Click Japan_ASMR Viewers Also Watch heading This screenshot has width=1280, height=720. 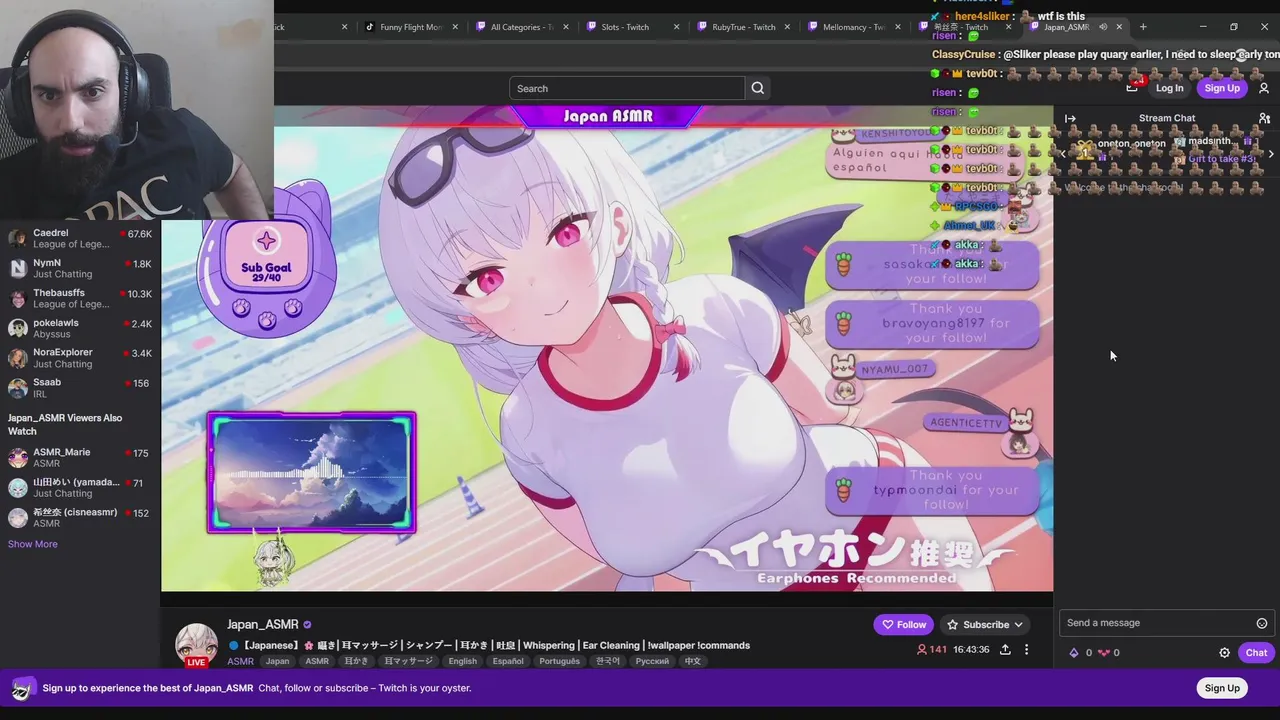65,424
